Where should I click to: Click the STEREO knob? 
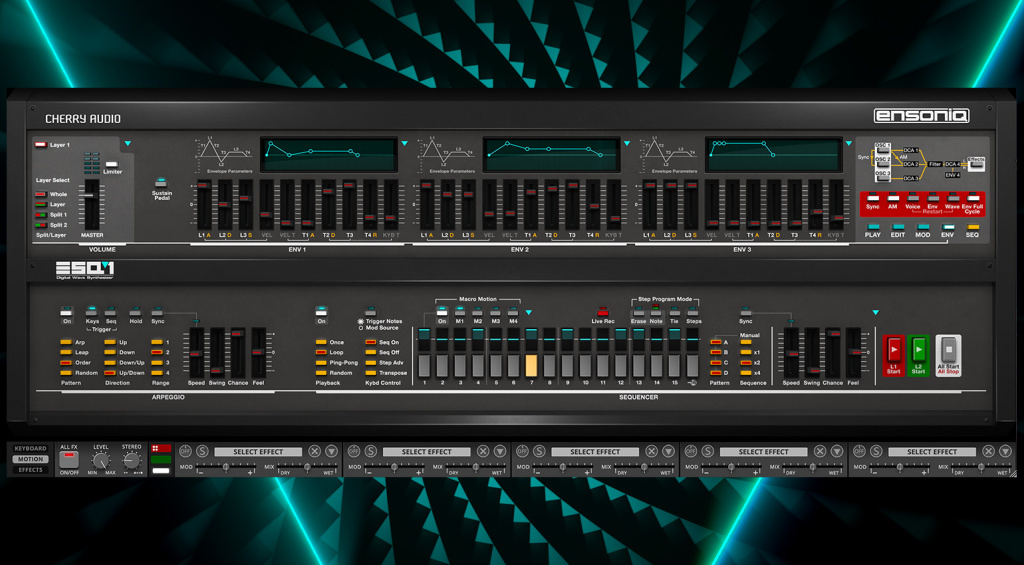point(131,461)
